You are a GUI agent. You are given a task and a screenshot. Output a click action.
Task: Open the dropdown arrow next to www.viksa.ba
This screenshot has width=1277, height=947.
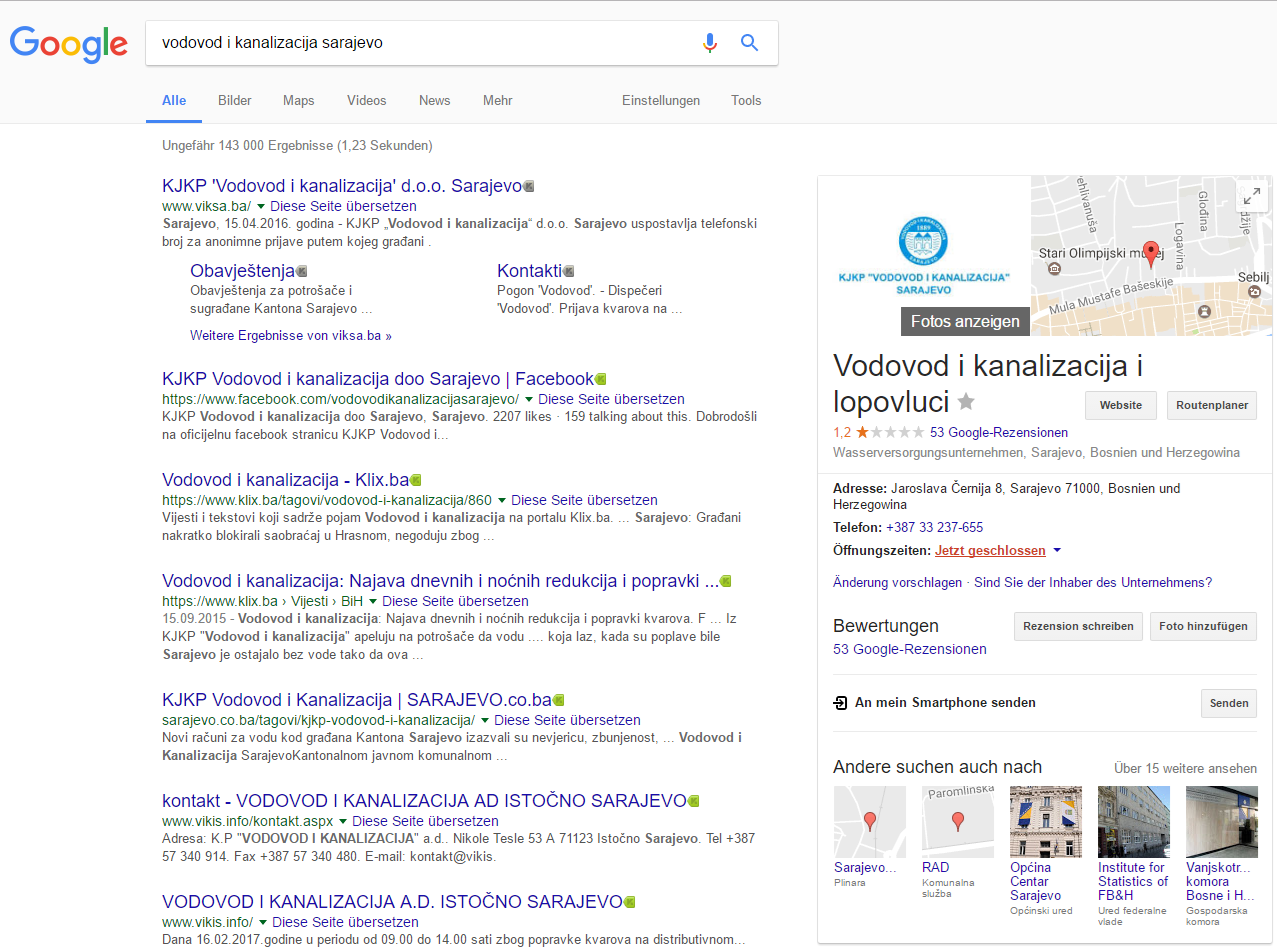tap(261, 206)
